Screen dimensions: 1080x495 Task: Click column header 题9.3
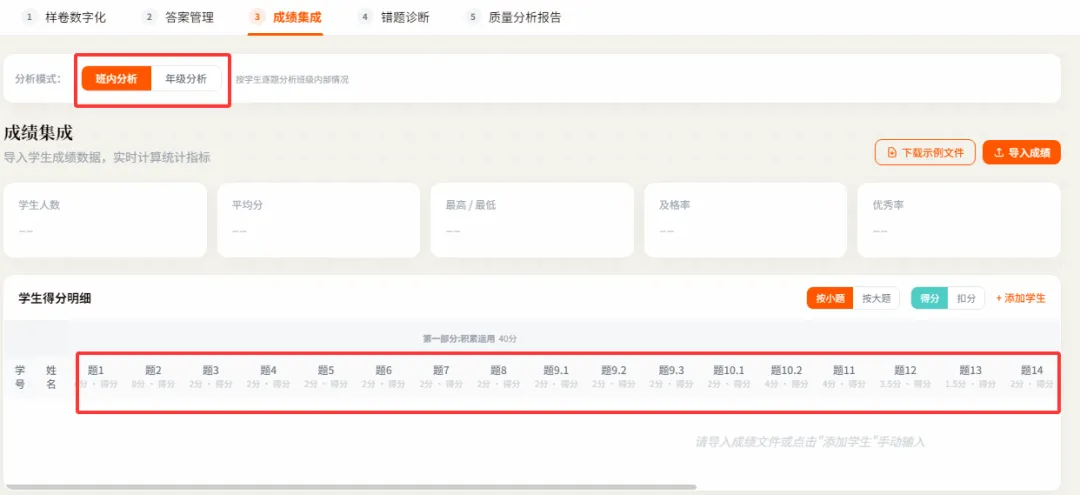click(672, 370)
